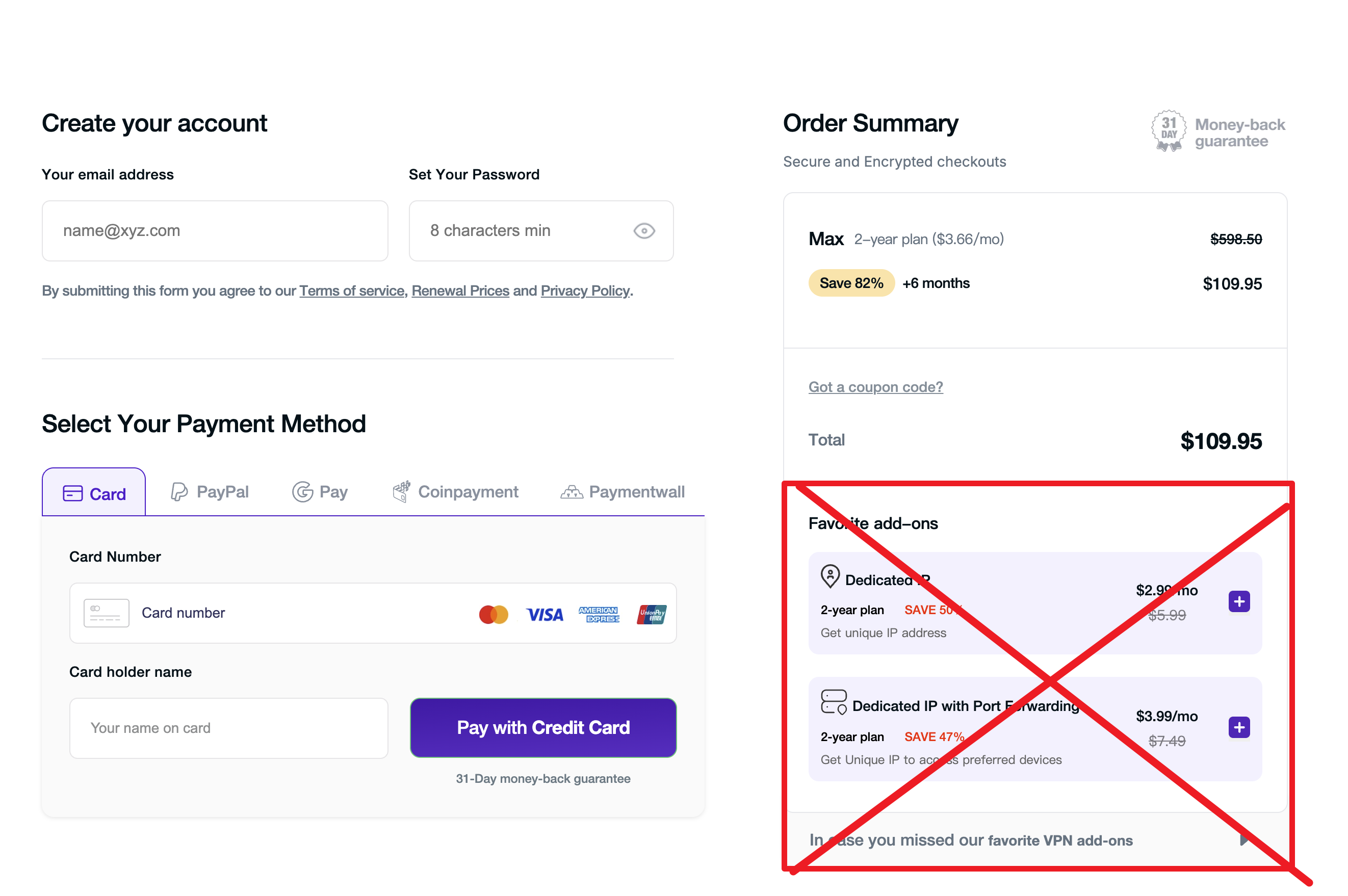Screen dimensions: 1348x896
Task: Add the Dedicated IP add-on with plus
Action: point(1239,601)
